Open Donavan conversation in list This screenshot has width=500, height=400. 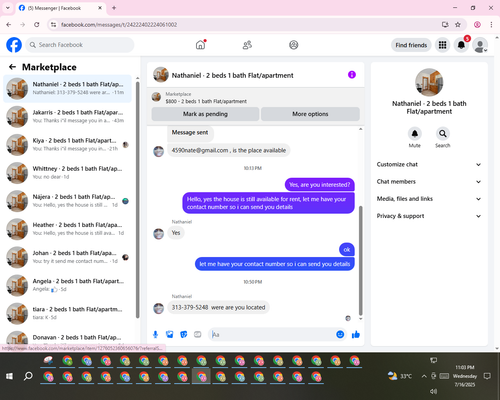tap(68, 337)
